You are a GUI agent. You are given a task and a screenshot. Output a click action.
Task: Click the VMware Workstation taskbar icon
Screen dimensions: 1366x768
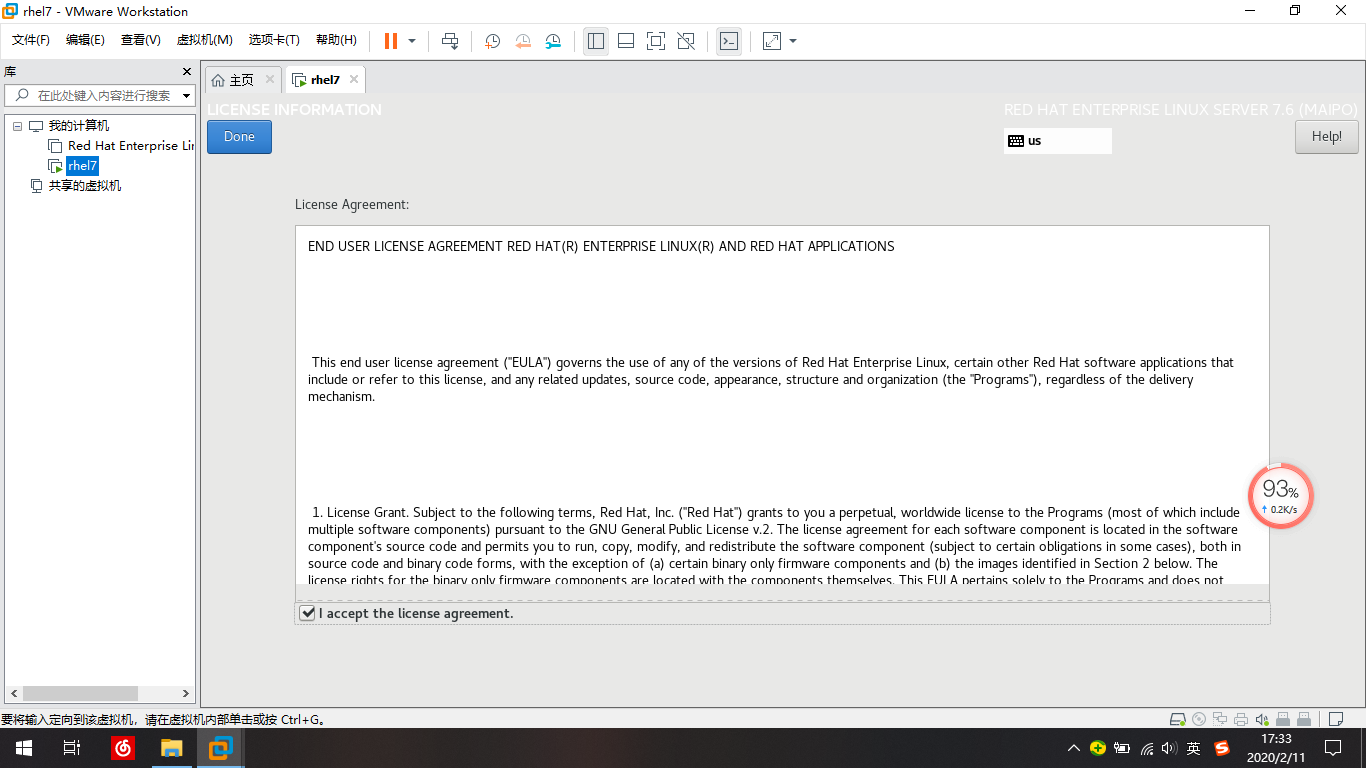tap(221, 748)
